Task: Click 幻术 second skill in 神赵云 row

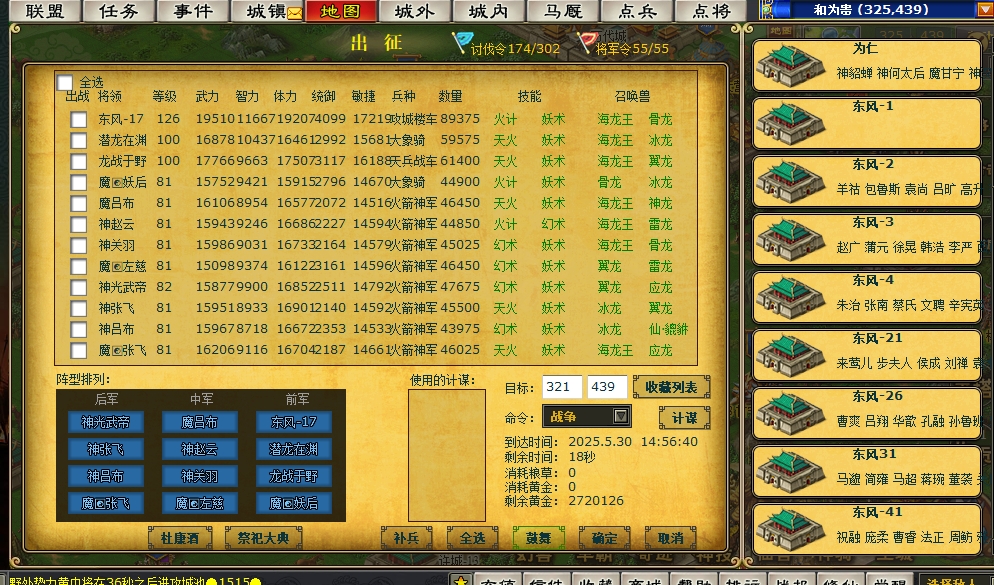Action: [553, 224]
